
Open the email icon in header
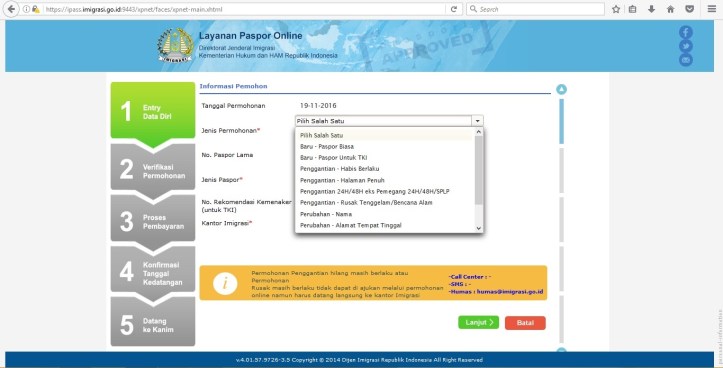click(x=686, y=60)
